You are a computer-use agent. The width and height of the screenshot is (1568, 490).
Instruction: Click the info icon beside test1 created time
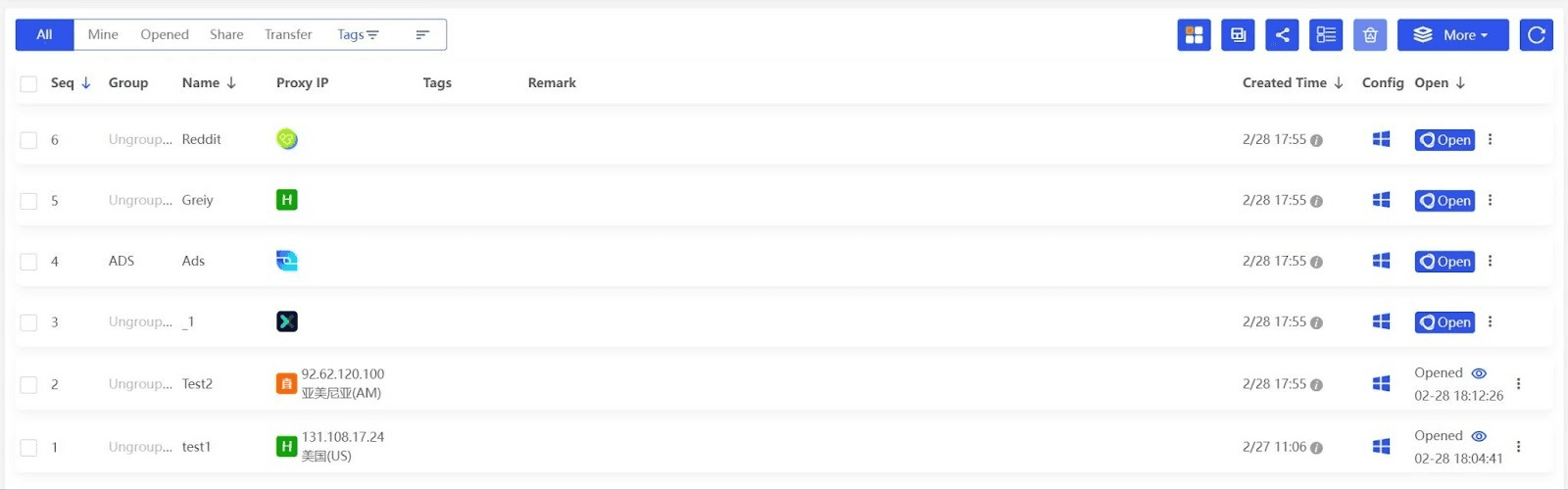1316,448
